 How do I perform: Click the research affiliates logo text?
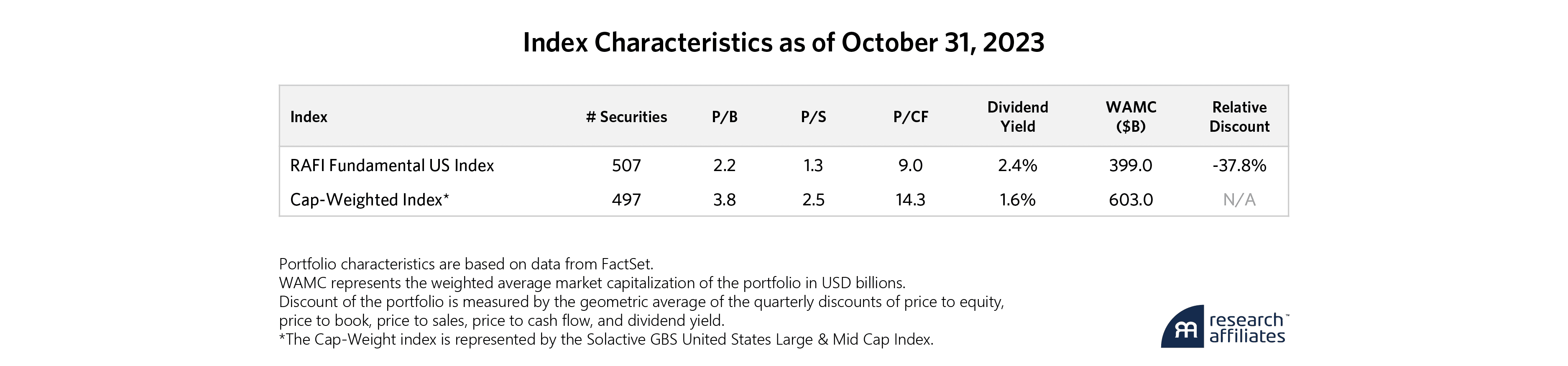tap(1247, 328)
